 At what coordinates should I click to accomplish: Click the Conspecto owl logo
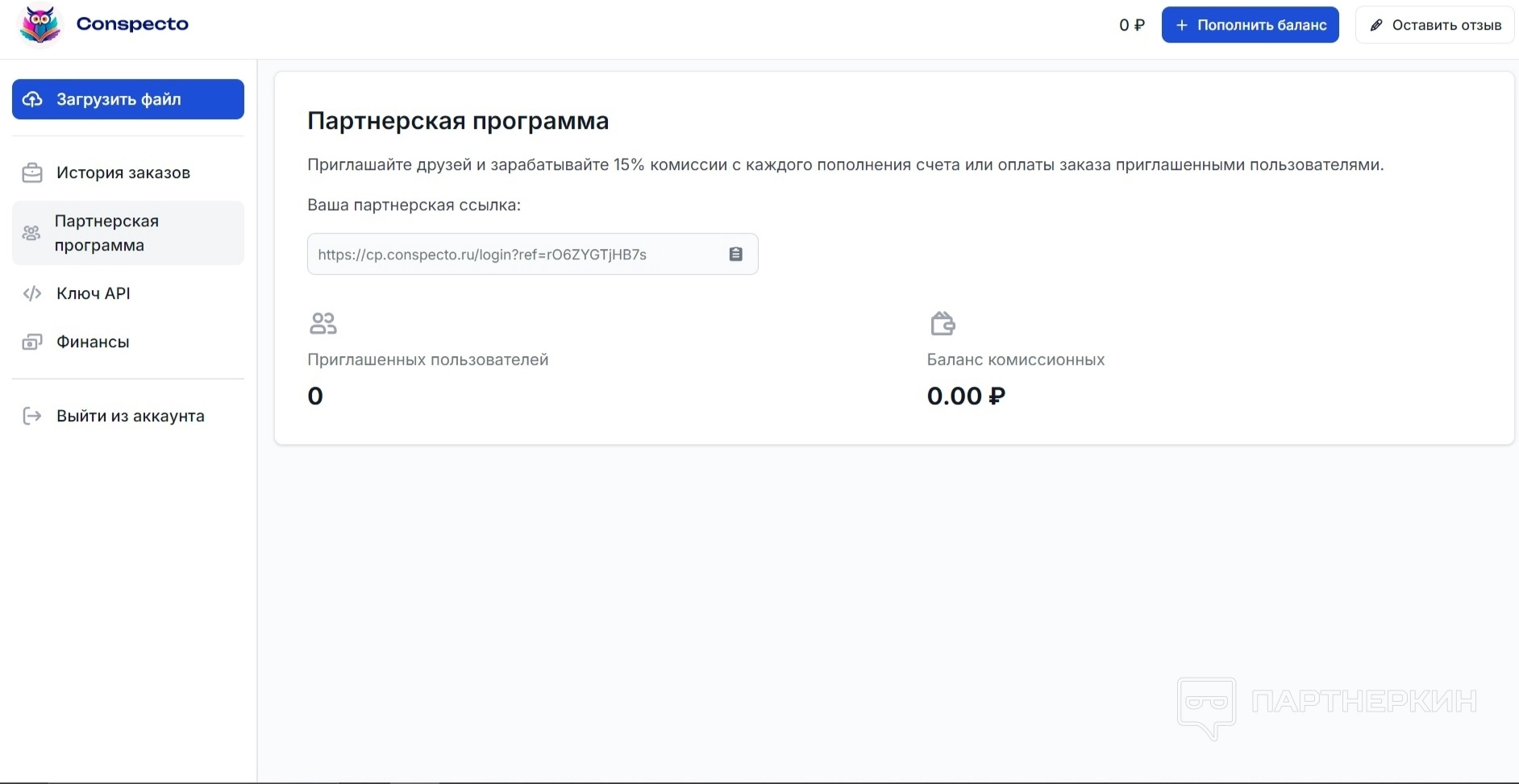tap(40, 25)
